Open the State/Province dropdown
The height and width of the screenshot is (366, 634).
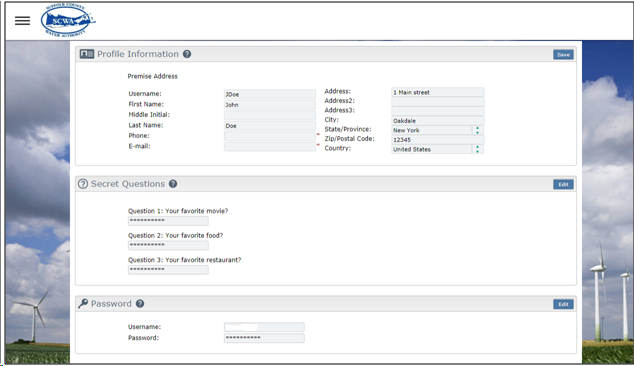point(437,130)
